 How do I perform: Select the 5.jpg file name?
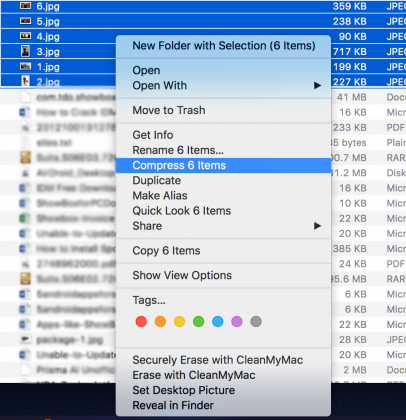click(48, 21)
